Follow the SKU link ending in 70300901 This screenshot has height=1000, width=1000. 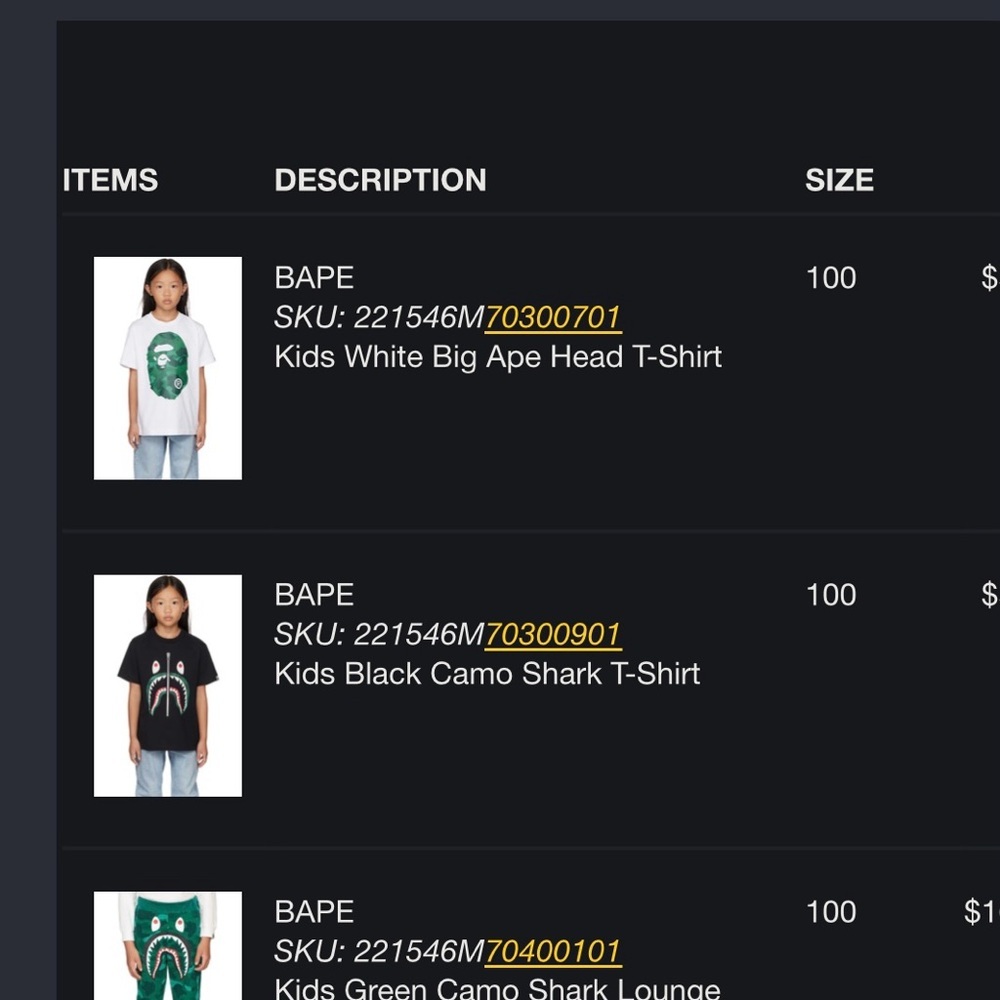553,634
